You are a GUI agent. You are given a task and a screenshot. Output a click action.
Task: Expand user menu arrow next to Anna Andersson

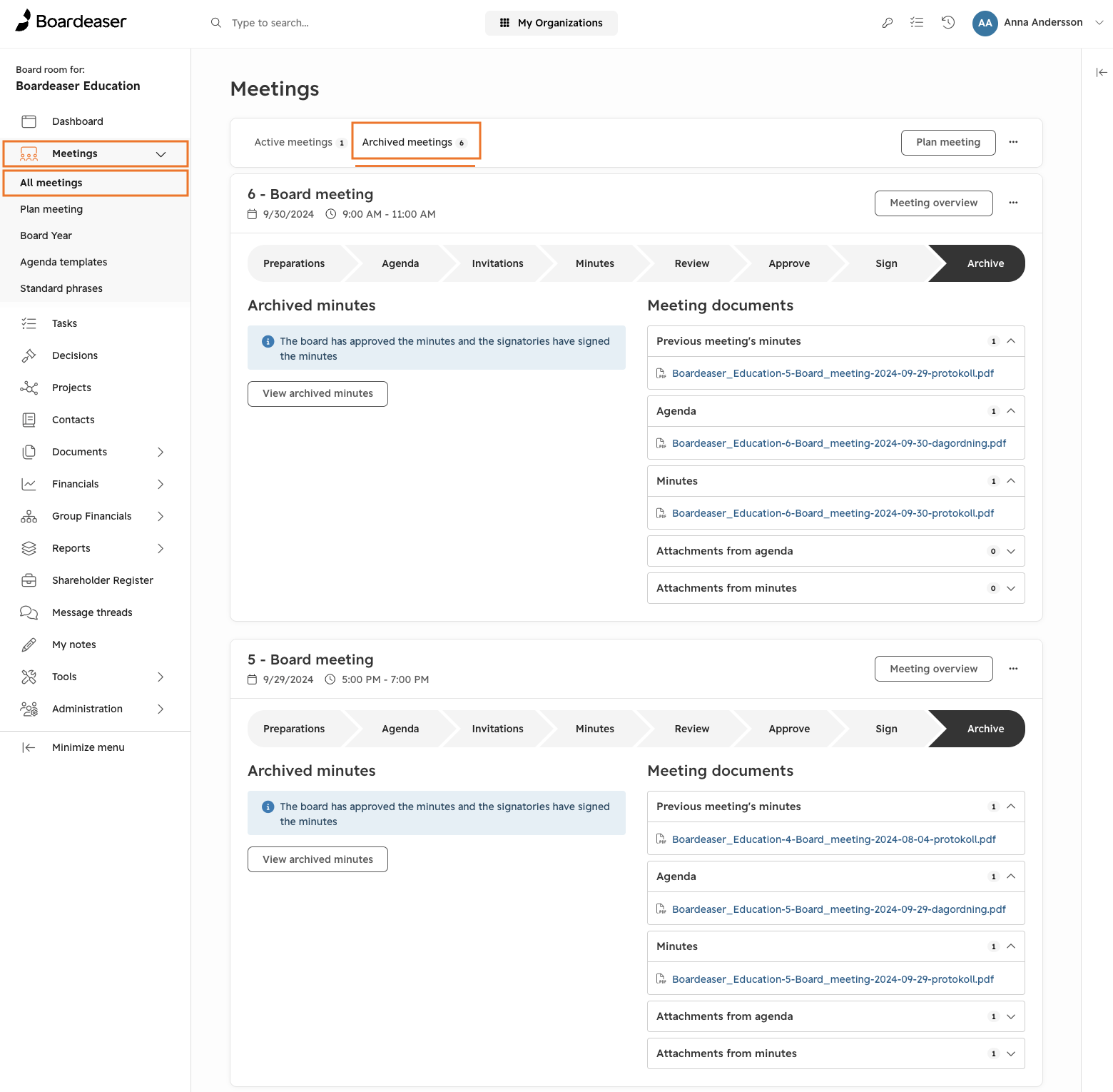(x=1099, y=23)
